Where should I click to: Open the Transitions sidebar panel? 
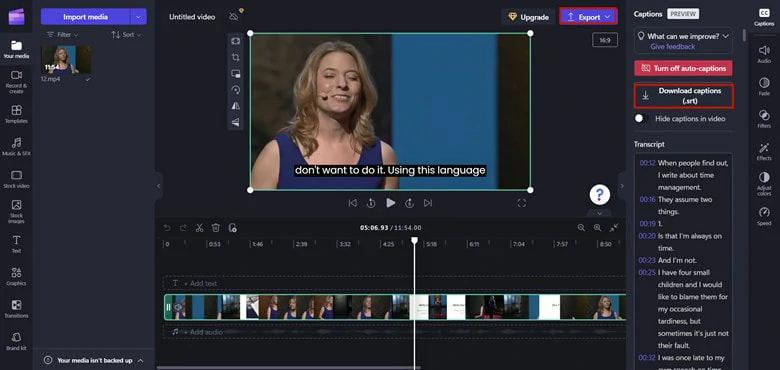[16, 308]
